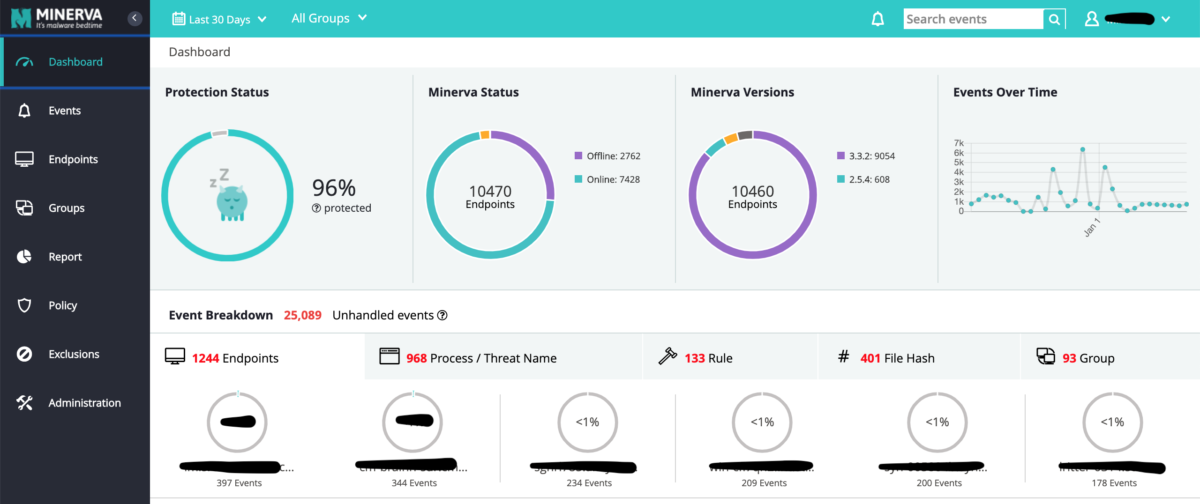Go to the Endpoints sidebar page
The width and height of the screenshot is (1200, 504).
[75, 159]
